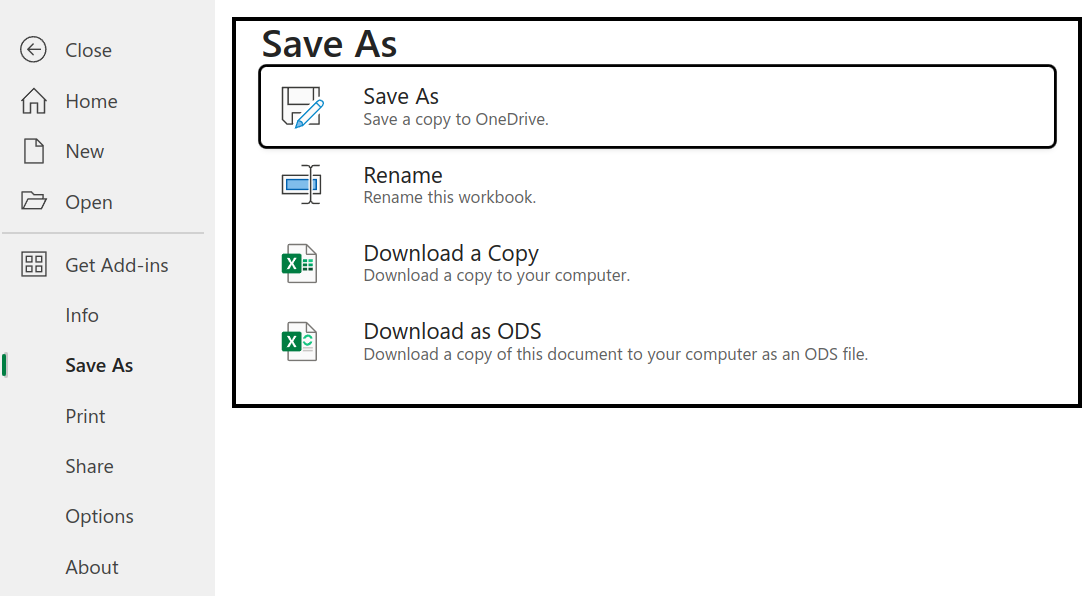Click the Download a Copy Excel icon
This screenshot has height=596, width=1092.
click(x=303, y=262)
